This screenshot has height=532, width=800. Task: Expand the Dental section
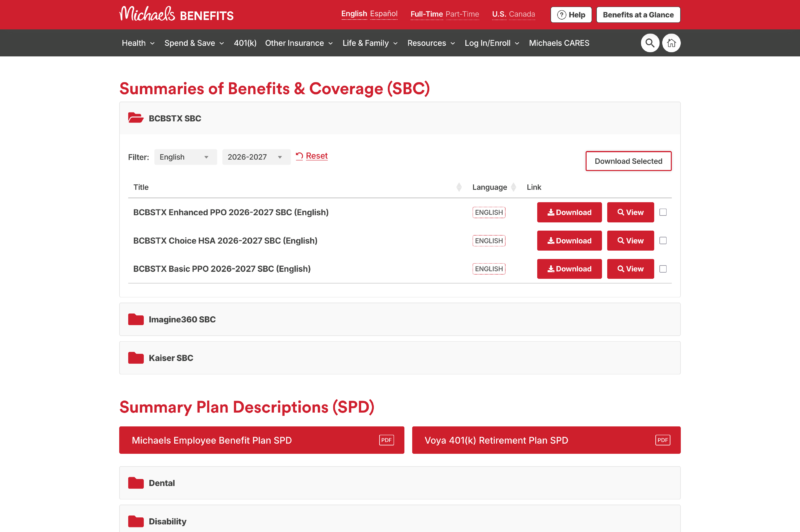399,483
